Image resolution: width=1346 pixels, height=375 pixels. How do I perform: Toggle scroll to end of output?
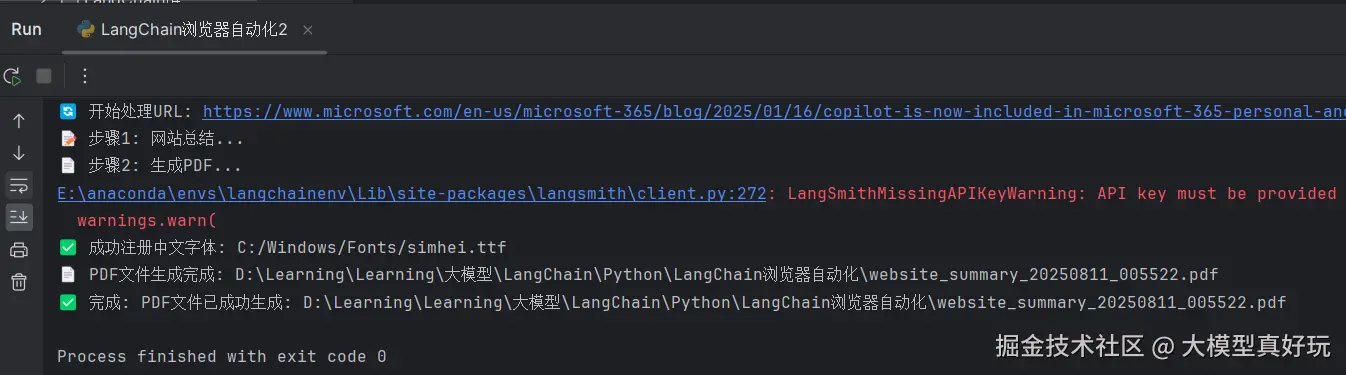pos(19,217)
